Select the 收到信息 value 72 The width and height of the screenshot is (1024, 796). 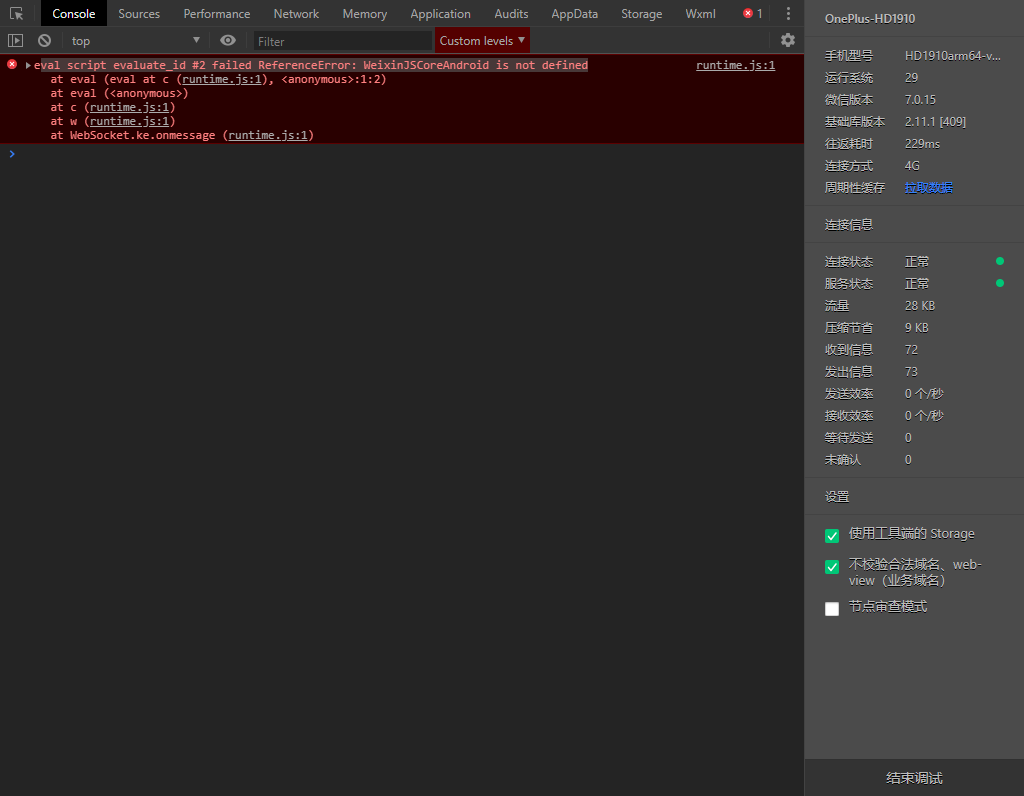(x=911, y=350)
